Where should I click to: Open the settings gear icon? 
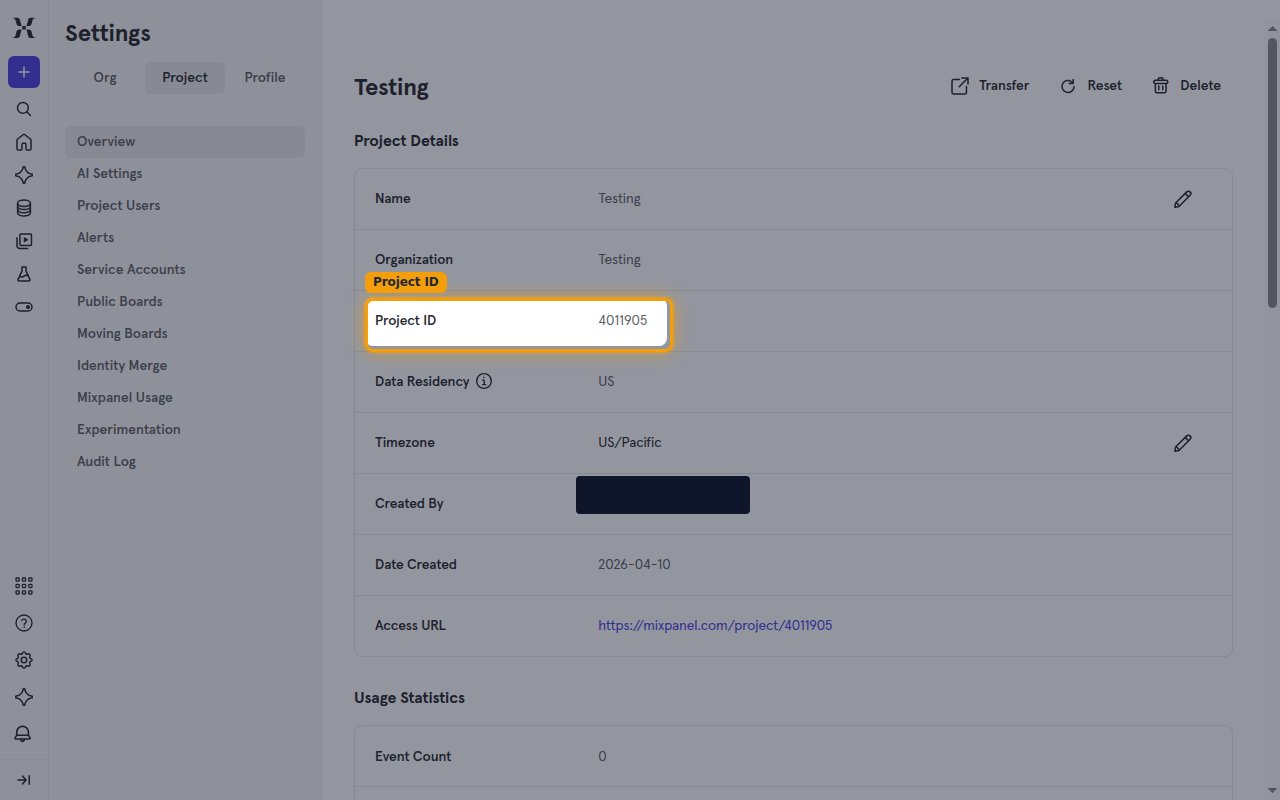point(24,660)
